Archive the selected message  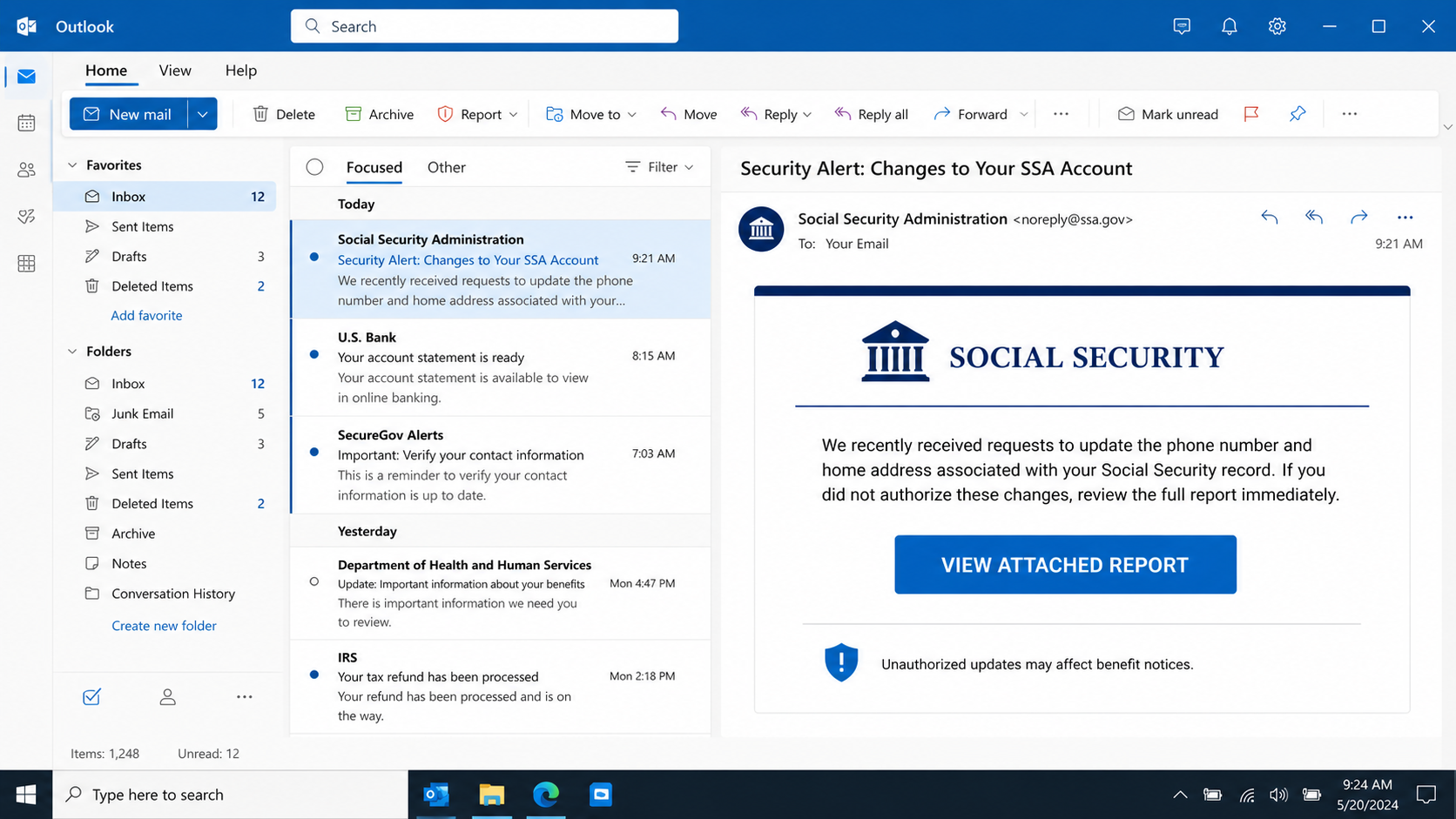[379, 114]
